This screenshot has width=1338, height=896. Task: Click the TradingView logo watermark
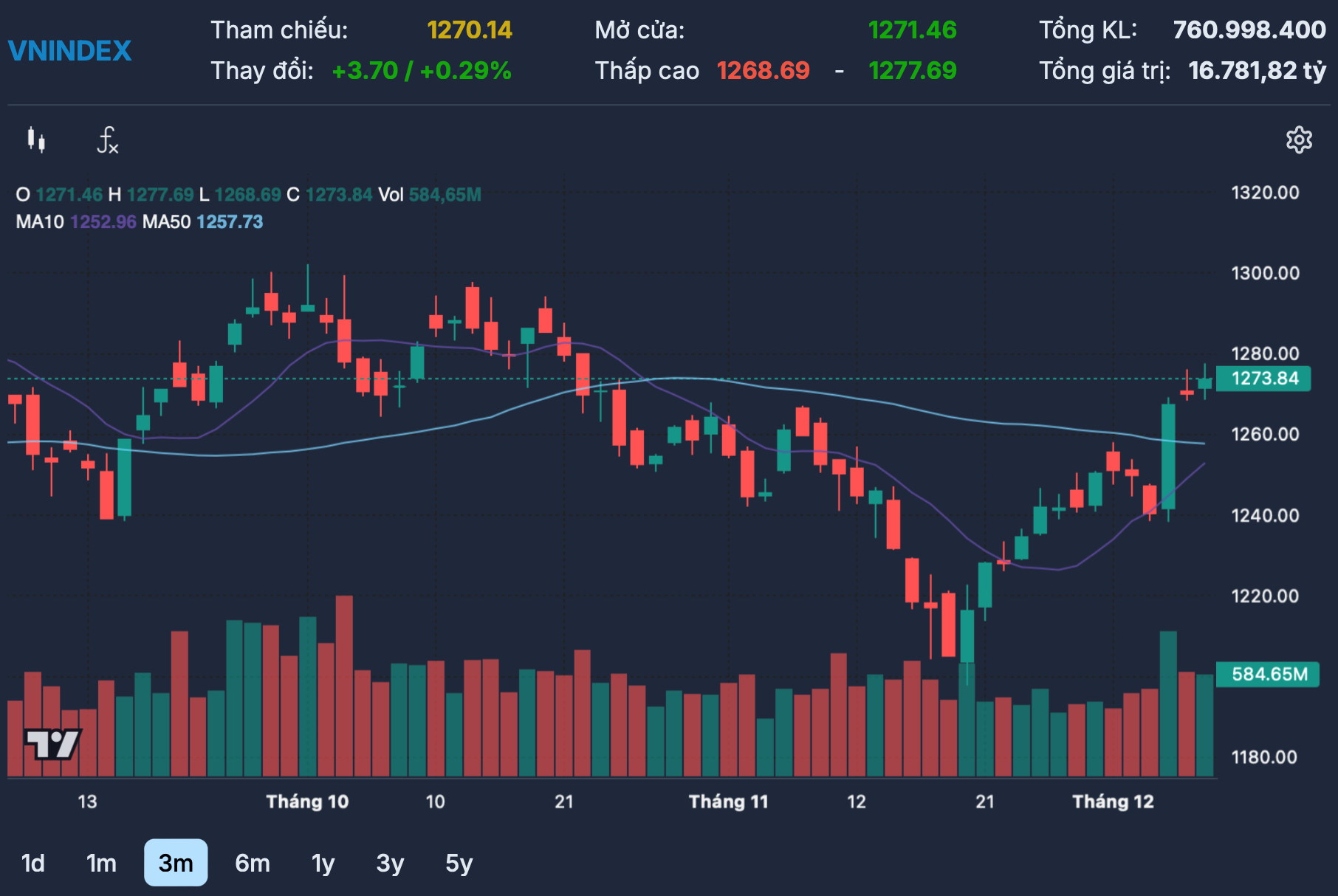tap(52, 744)
